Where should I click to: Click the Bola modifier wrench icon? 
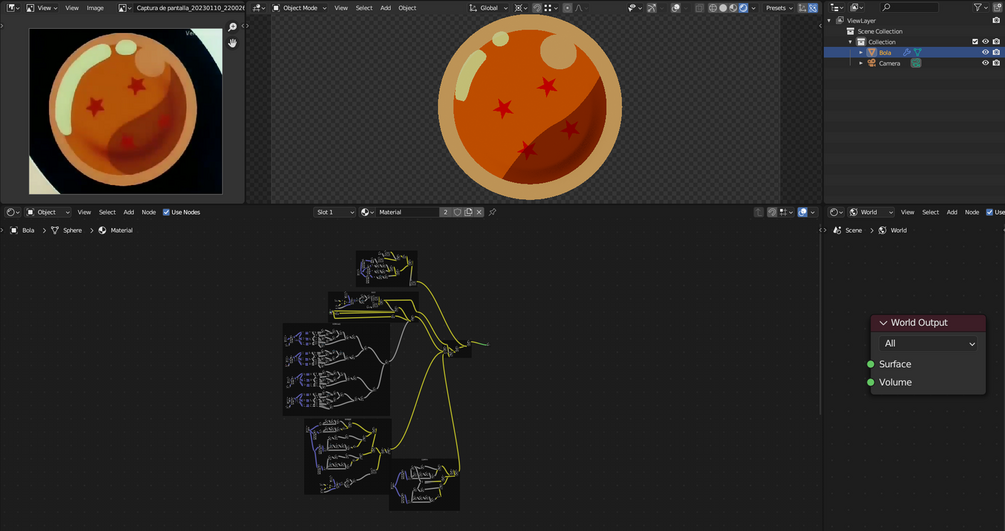click(x=907, y=53)
